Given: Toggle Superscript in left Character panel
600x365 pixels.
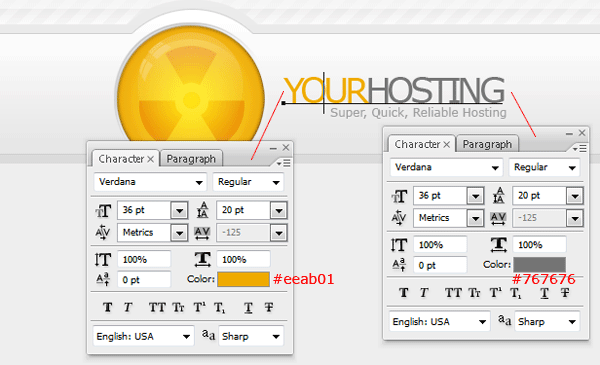Looking at the screenshot, I should [199, 307].
